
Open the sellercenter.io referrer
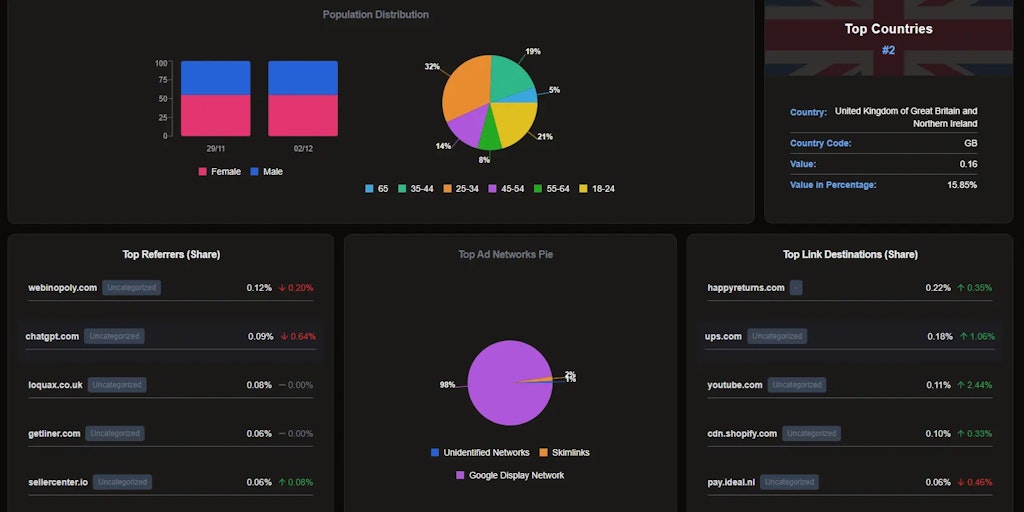tap(60, 482)
